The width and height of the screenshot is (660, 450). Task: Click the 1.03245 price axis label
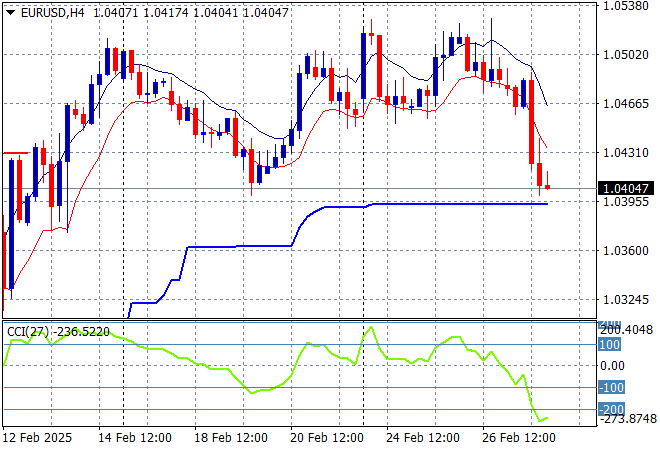click(625, 299)
